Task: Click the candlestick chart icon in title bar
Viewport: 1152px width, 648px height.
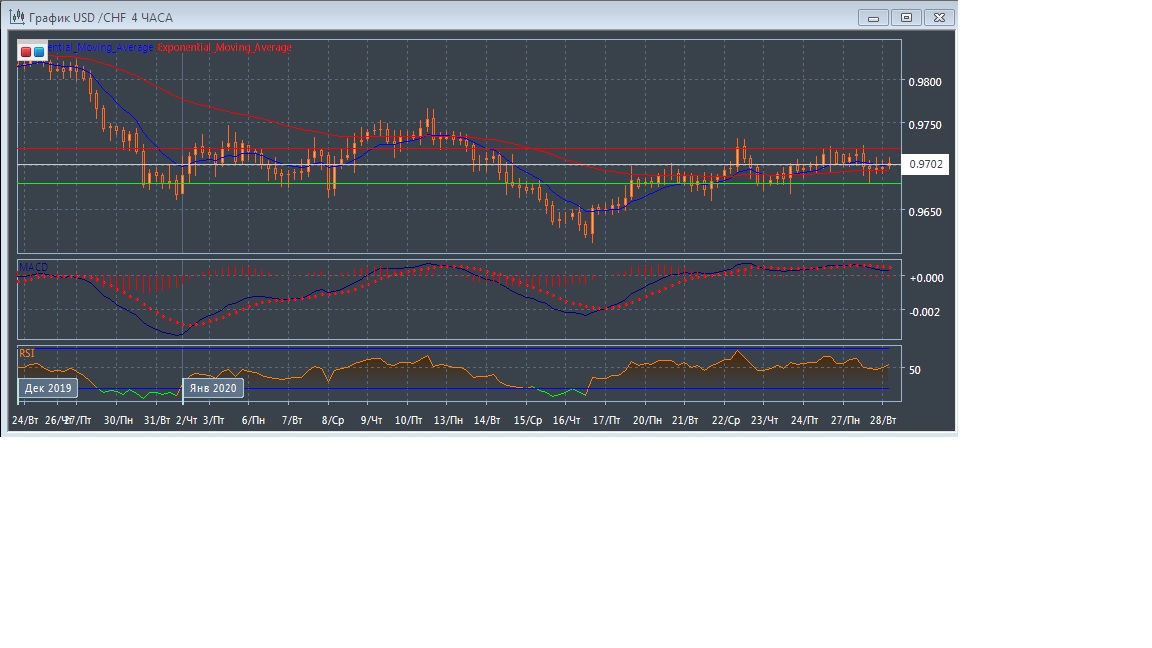Action: point(16,18)
